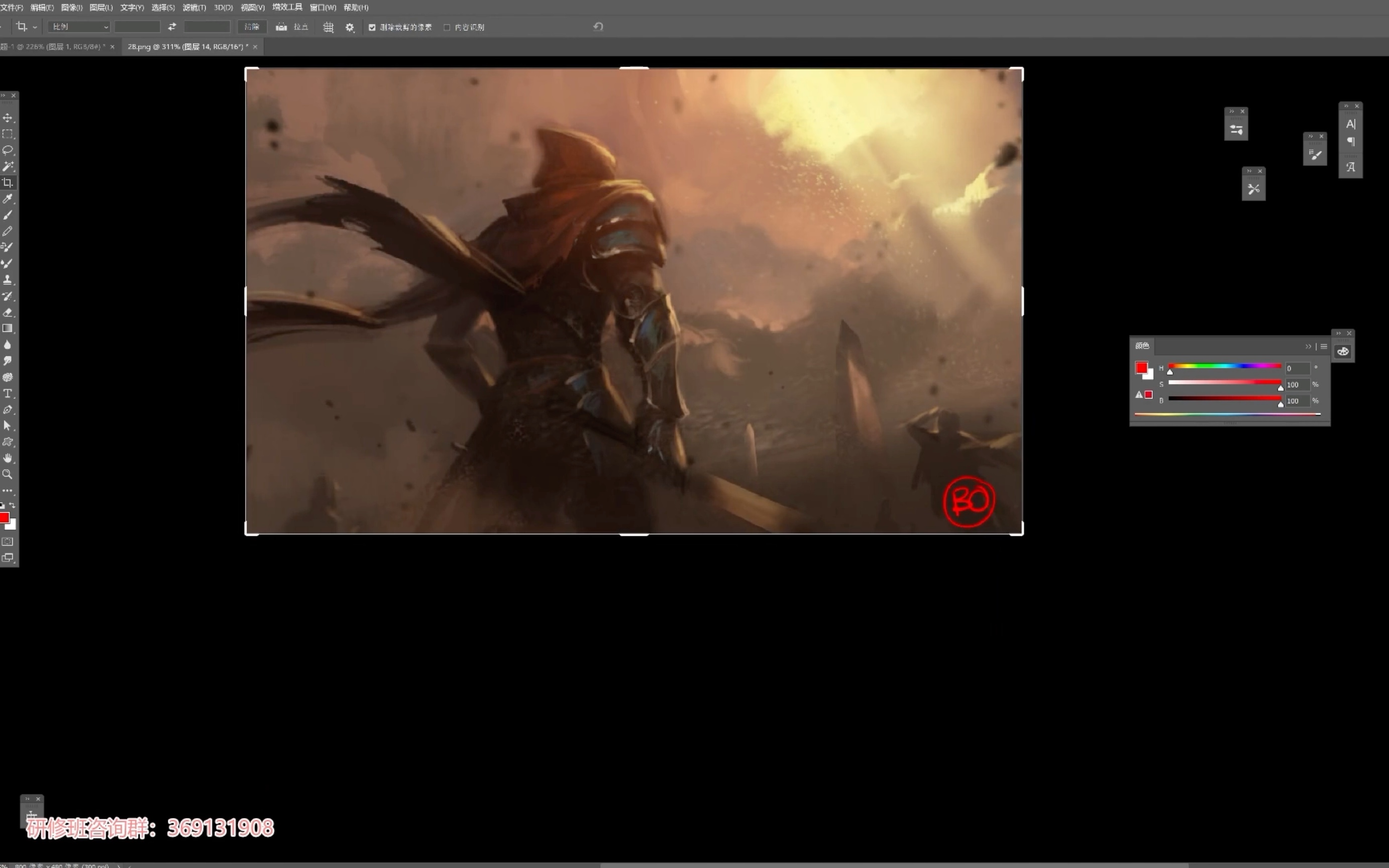Click the crop width input field

(137, 27)
